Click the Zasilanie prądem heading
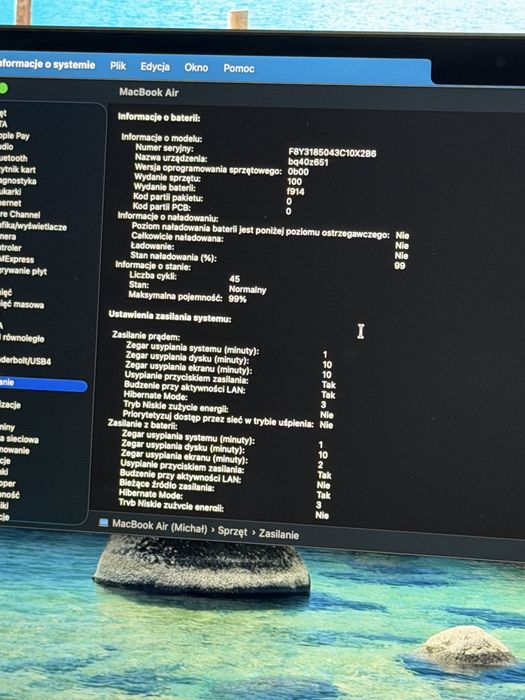 (146, 336)
